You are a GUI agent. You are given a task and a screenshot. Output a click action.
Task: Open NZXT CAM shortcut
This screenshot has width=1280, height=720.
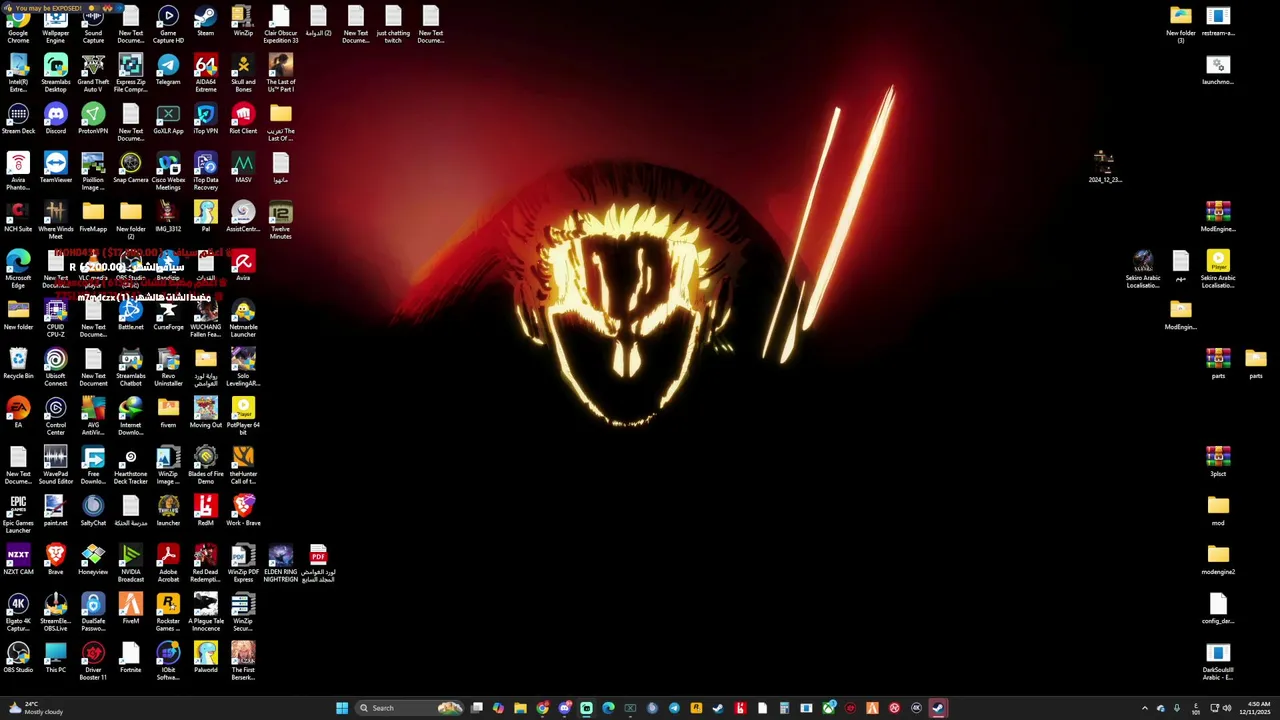coord(18,560)
